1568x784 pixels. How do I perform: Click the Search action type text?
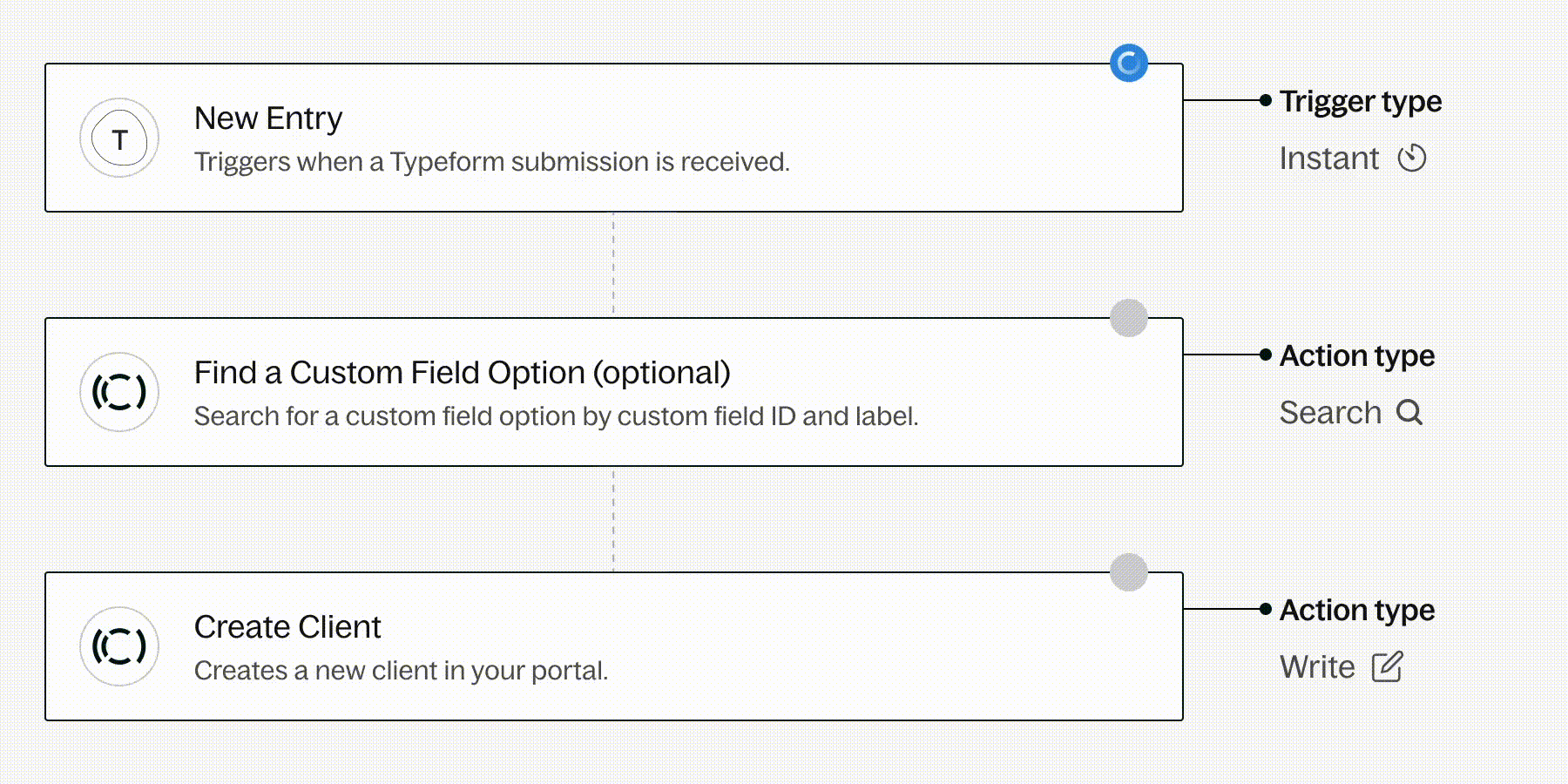(1330, 413)
